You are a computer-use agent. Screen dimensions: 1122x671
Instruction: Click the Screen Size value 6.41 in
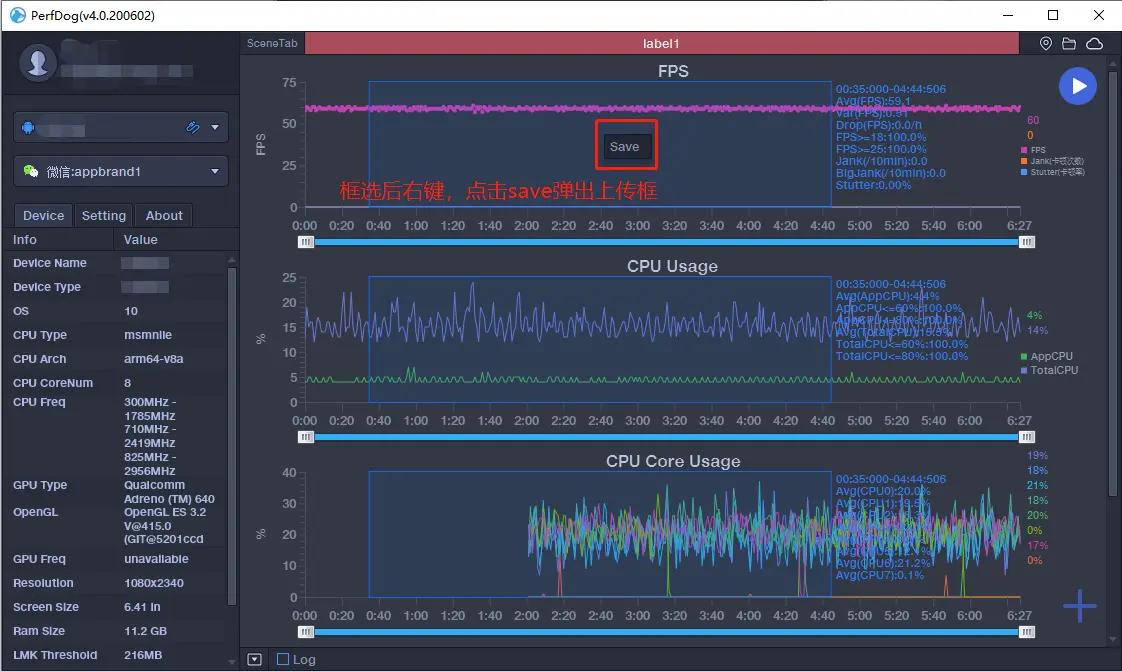coord(142,607)
